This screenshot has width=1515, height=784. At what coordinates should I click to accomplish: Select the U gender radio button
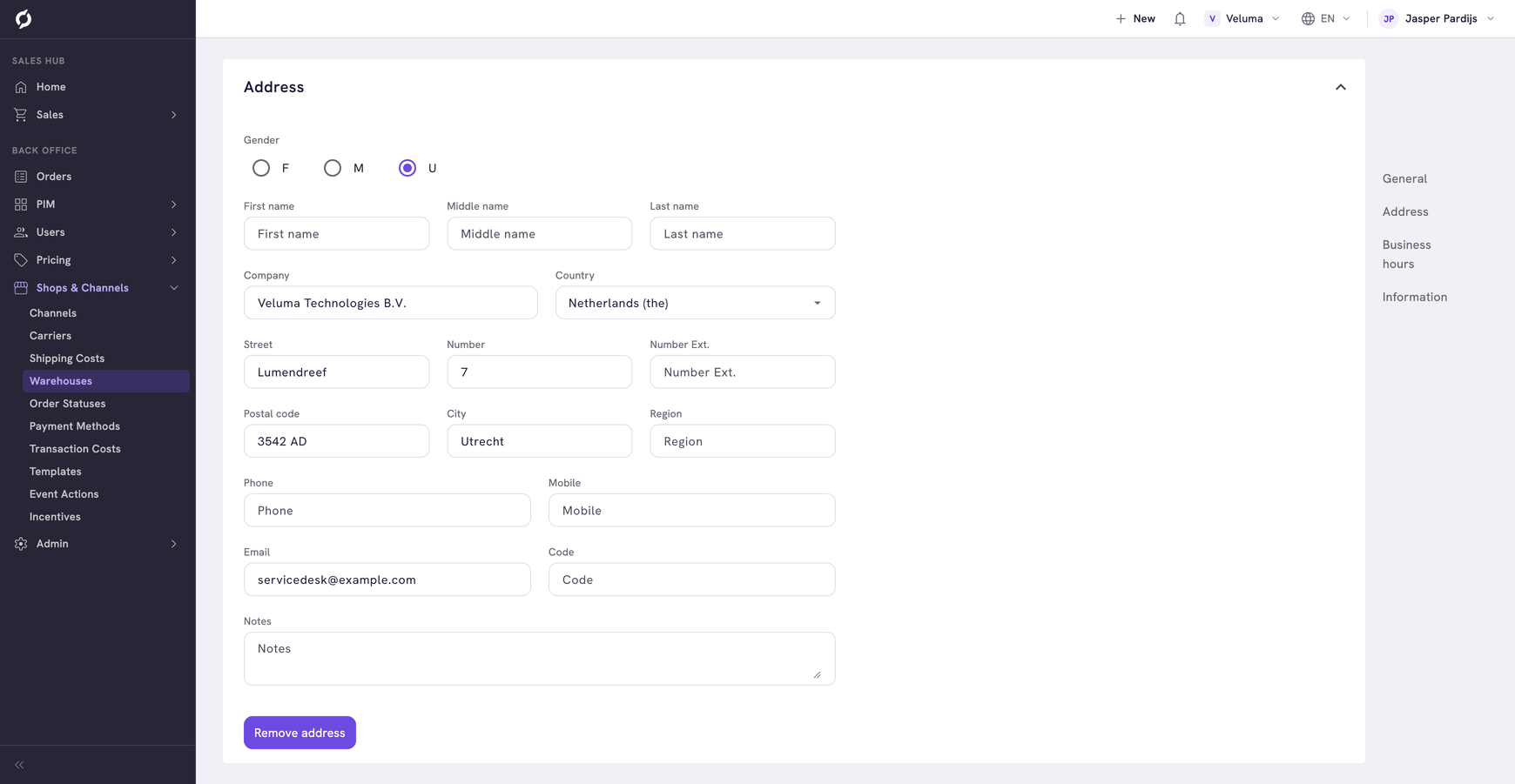407,168
